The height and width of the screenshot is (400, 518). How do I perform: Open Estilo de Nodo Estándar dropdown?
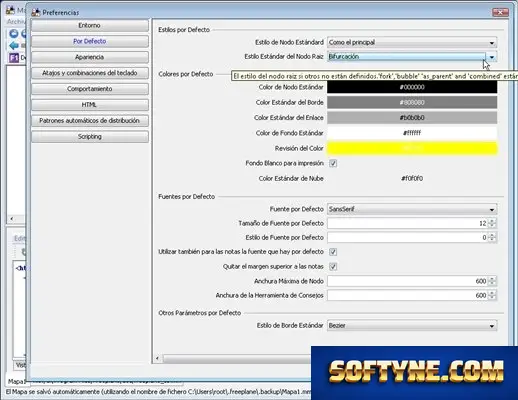tap(412, 42)
